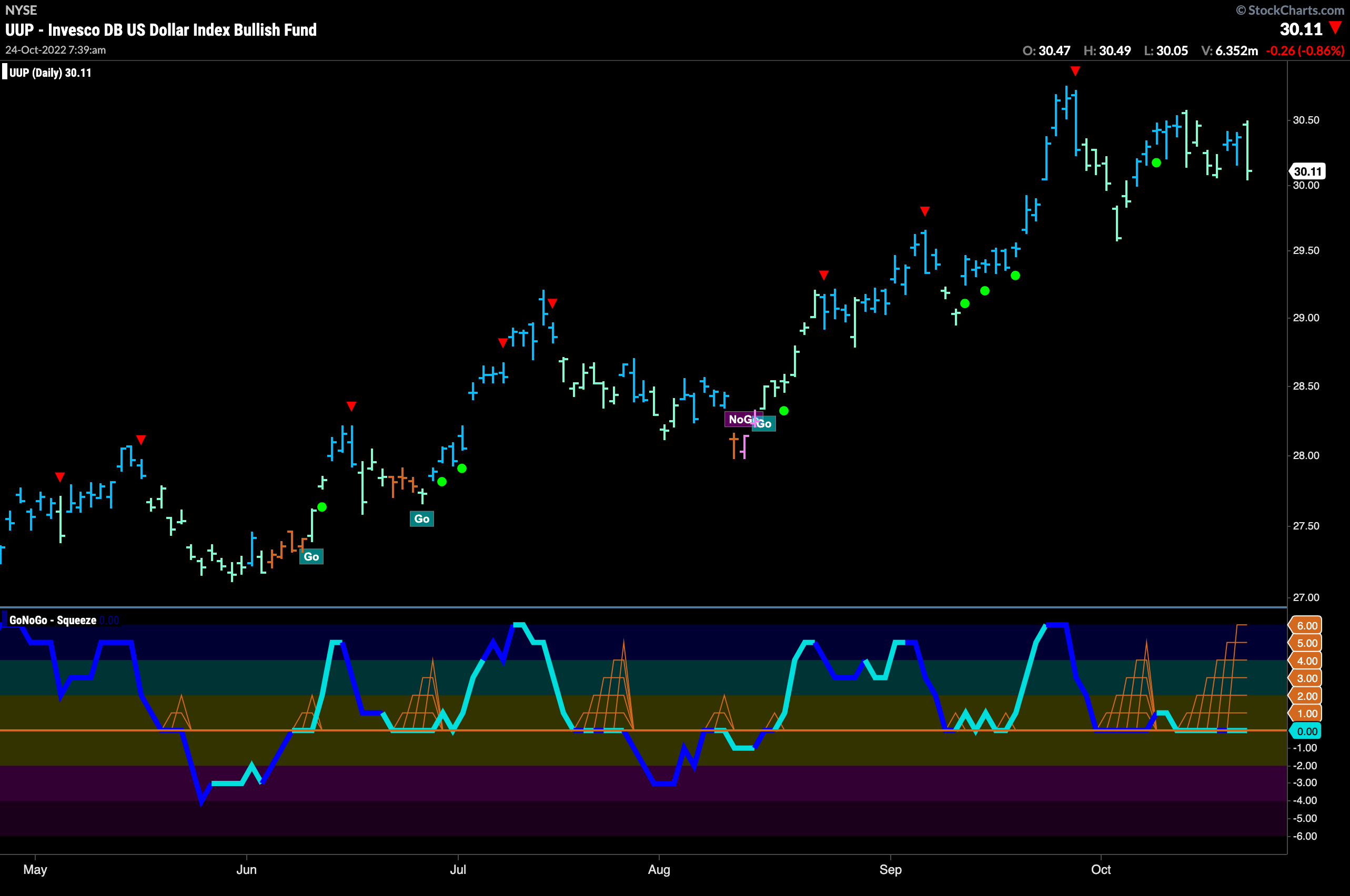
Task: Click the green dot in mid-August after Go
Action: (784, 411)
